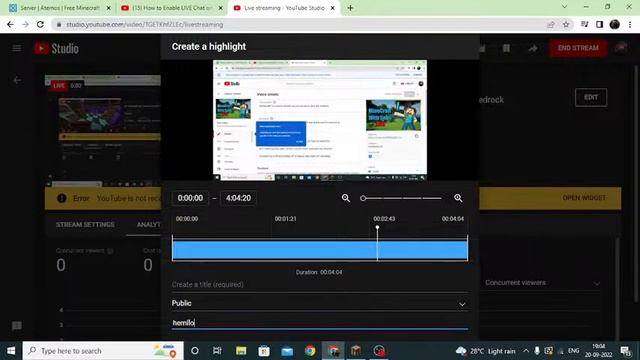Image resolution: width=640 pixels, height=360 pixels.
Task: Open the Chrome side panel icon
Action: [x=599, y=24]
